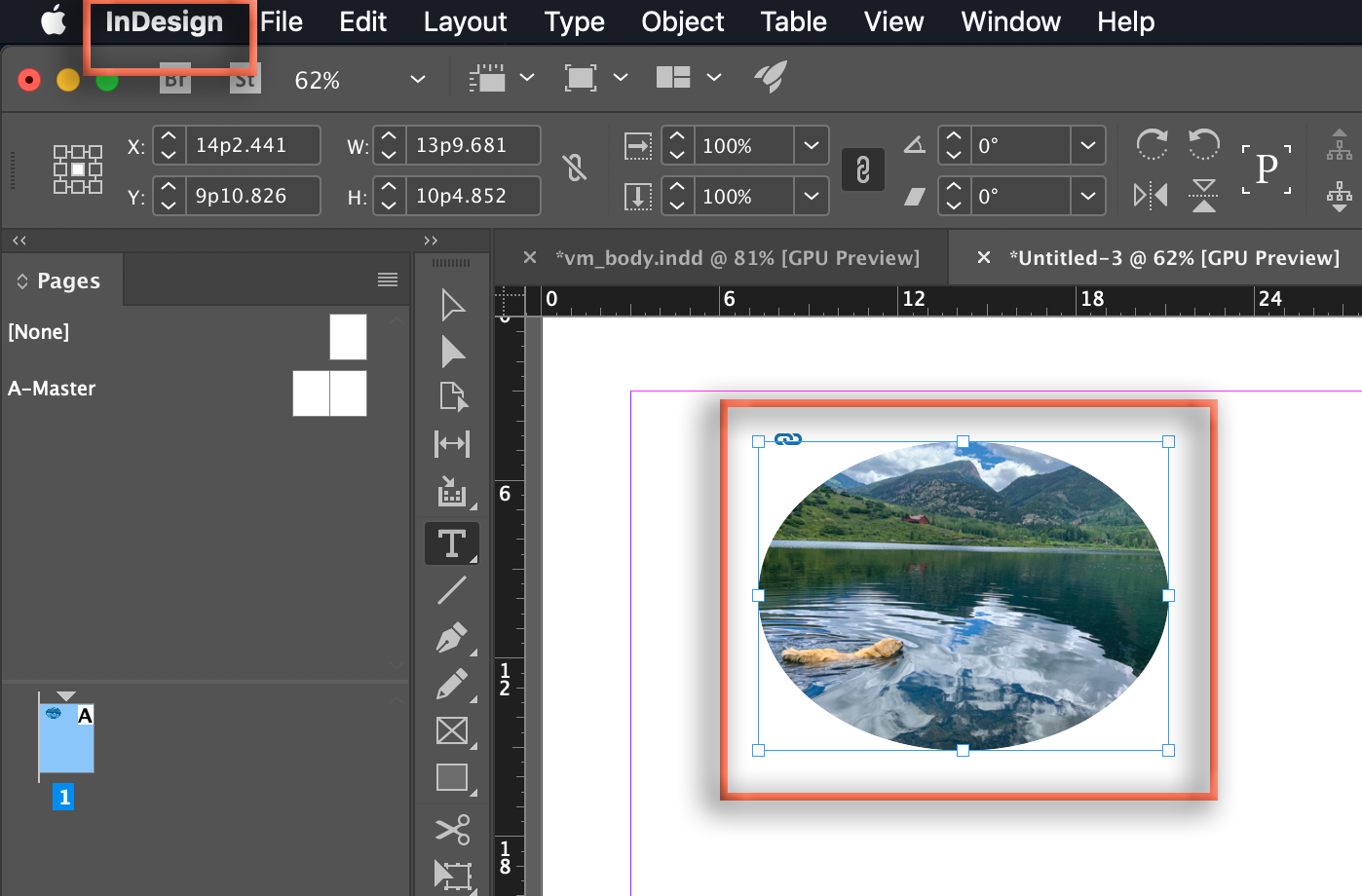Open the zoom level dropdown showing 62%
1362x896 pixels.
click(417, 79)
